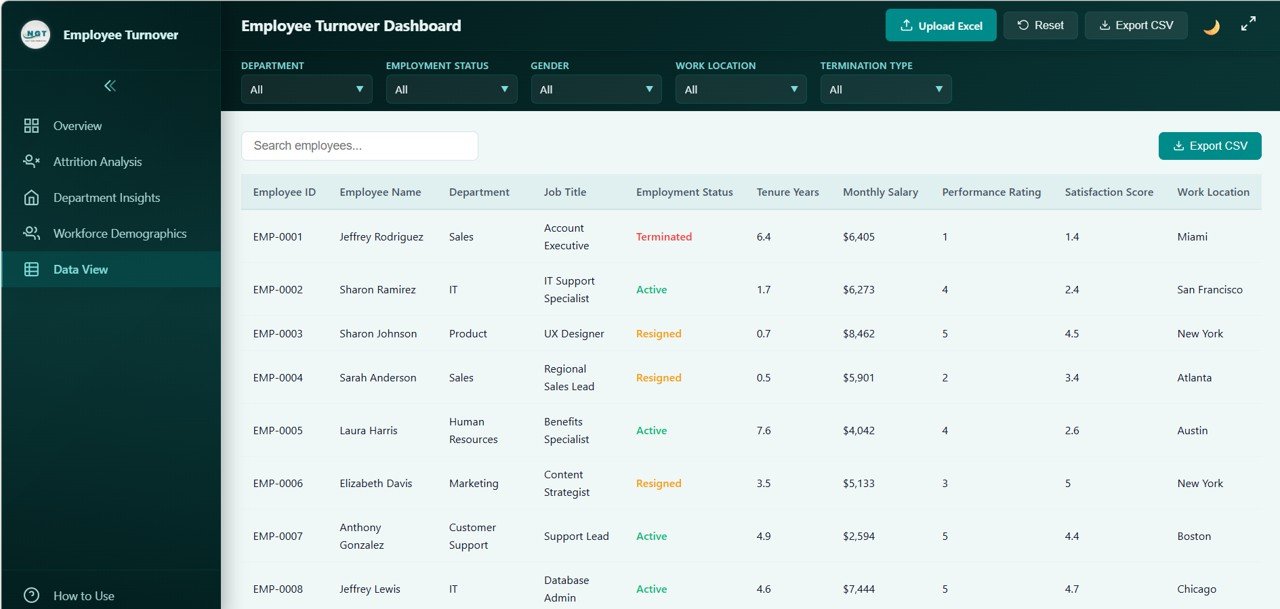
Task: Click the Employee Turnover logo icon
Action: click(34, 34)
